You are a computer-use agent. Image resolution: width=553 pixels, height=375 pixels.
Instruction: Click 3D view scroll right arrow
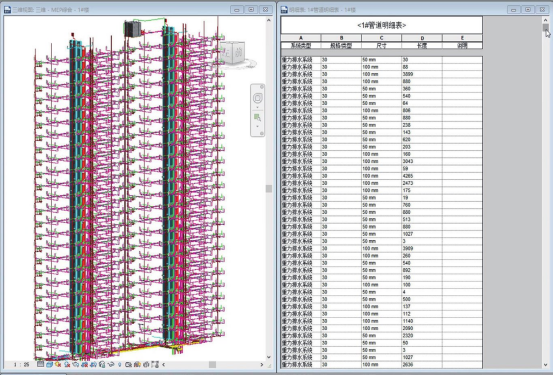[x=262, y=364]
